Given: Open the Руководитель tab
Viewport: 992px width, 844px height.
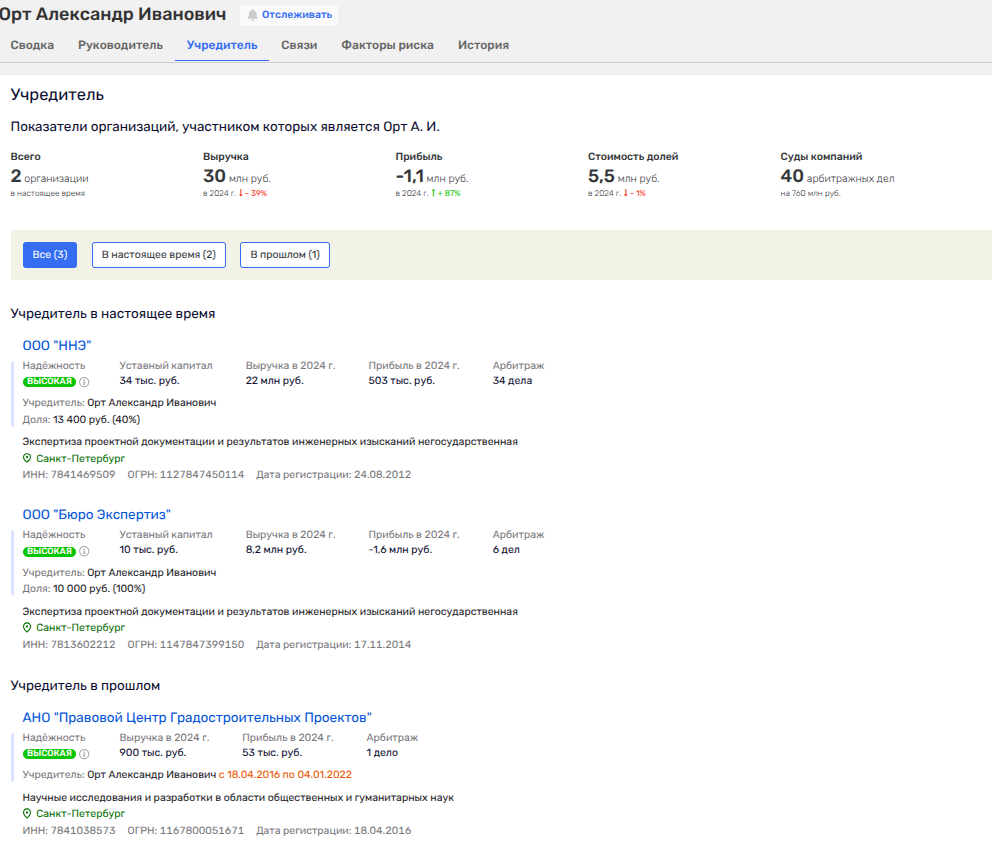Looking at the screenshot, I should [x=120, y=45].
